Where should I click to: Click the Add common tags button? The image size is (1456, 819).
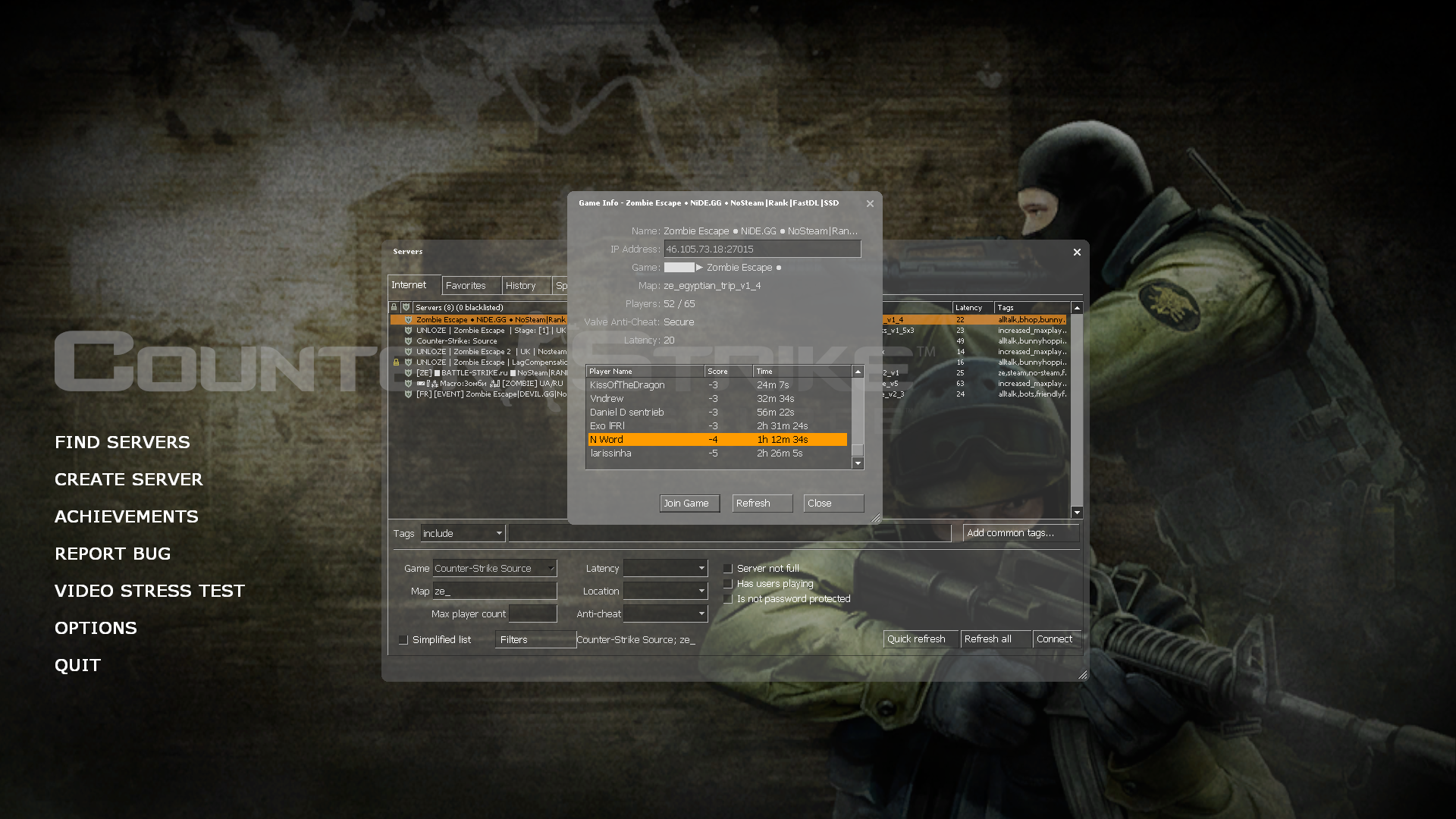(x=1021, y=533)
